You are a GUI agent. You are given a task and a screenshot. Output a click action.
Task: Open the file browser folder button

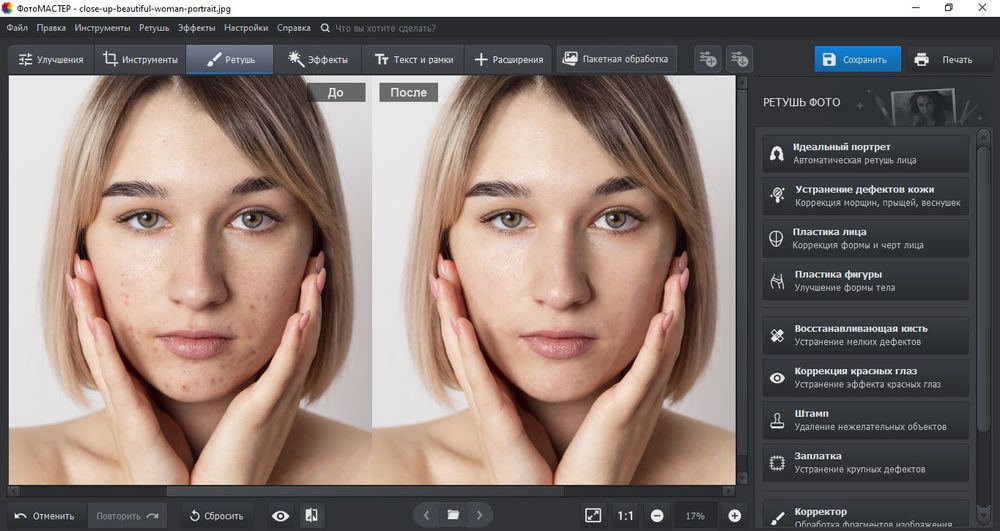[453, 516]
